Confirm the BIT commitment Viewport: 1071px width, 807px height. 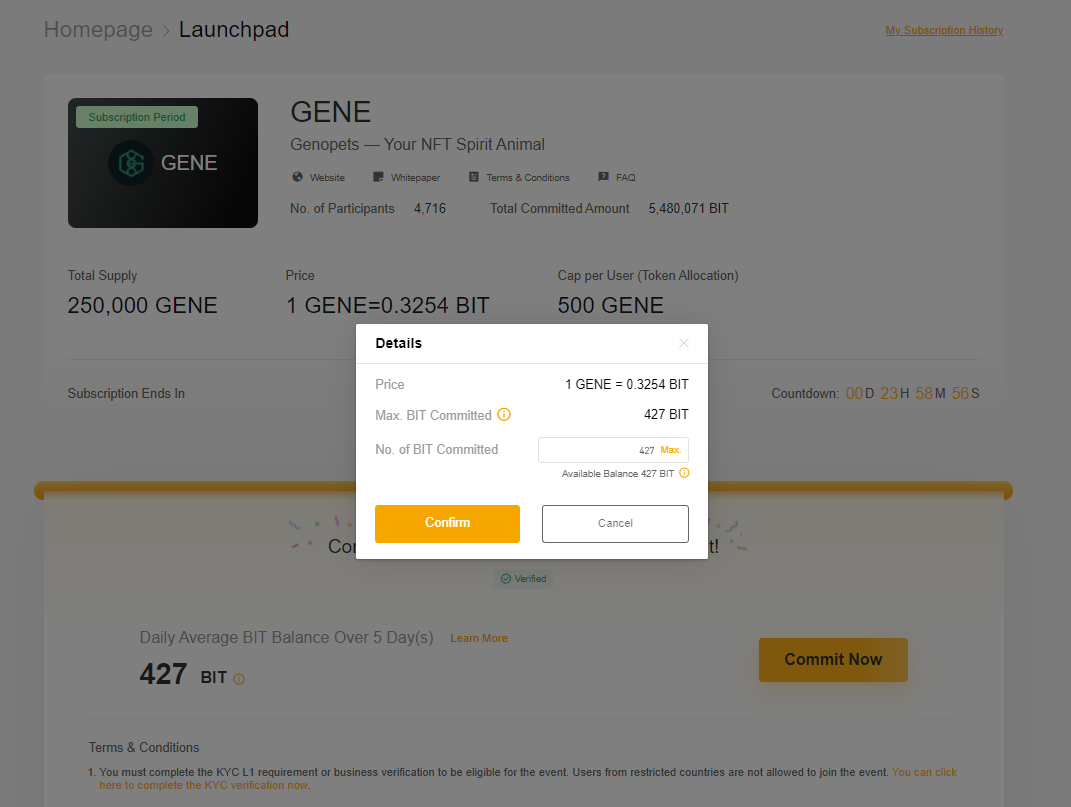pos(447,523)
